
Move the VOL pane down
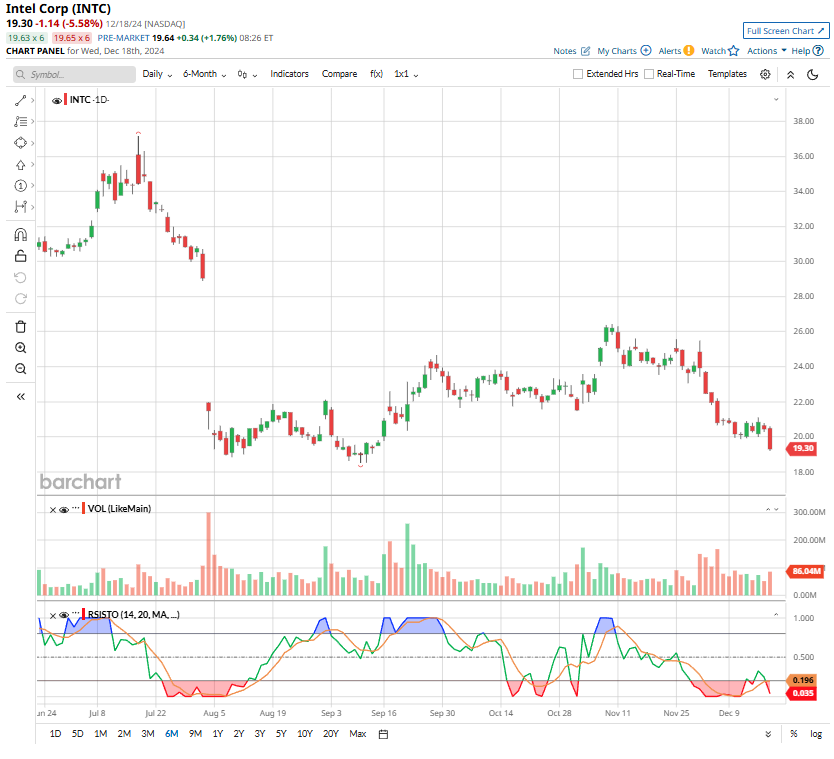pyautogui.click(x=777, y=510)
